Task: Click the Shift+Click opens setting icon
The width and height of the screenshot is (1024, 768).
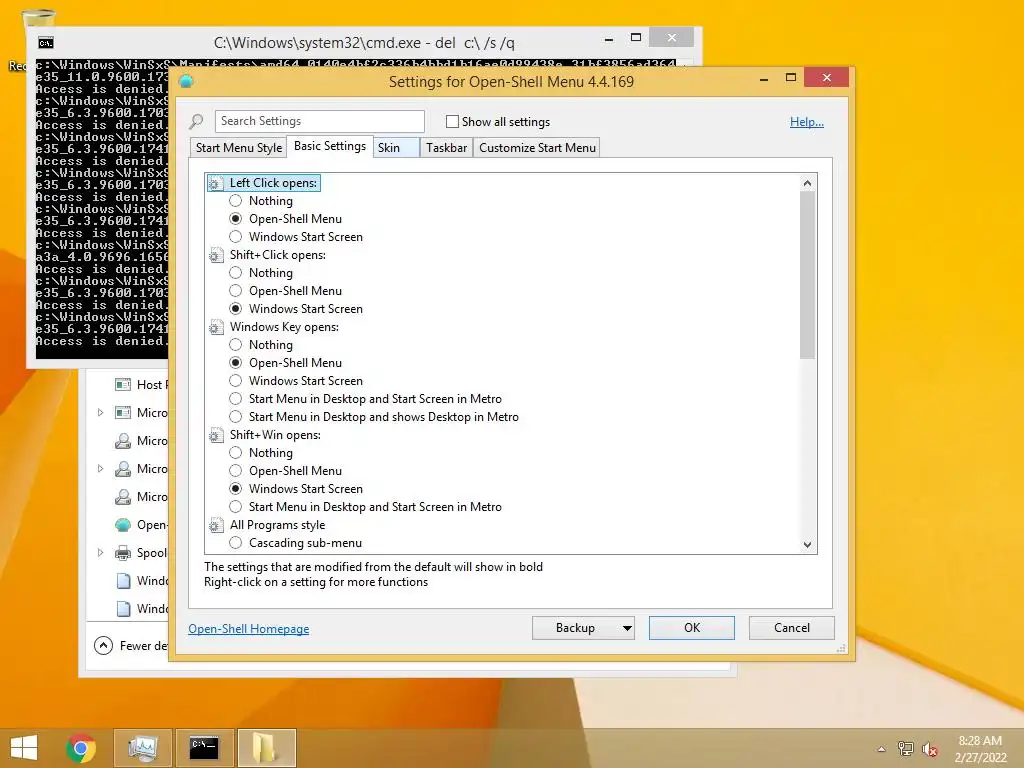Action: tap(216, 255)
